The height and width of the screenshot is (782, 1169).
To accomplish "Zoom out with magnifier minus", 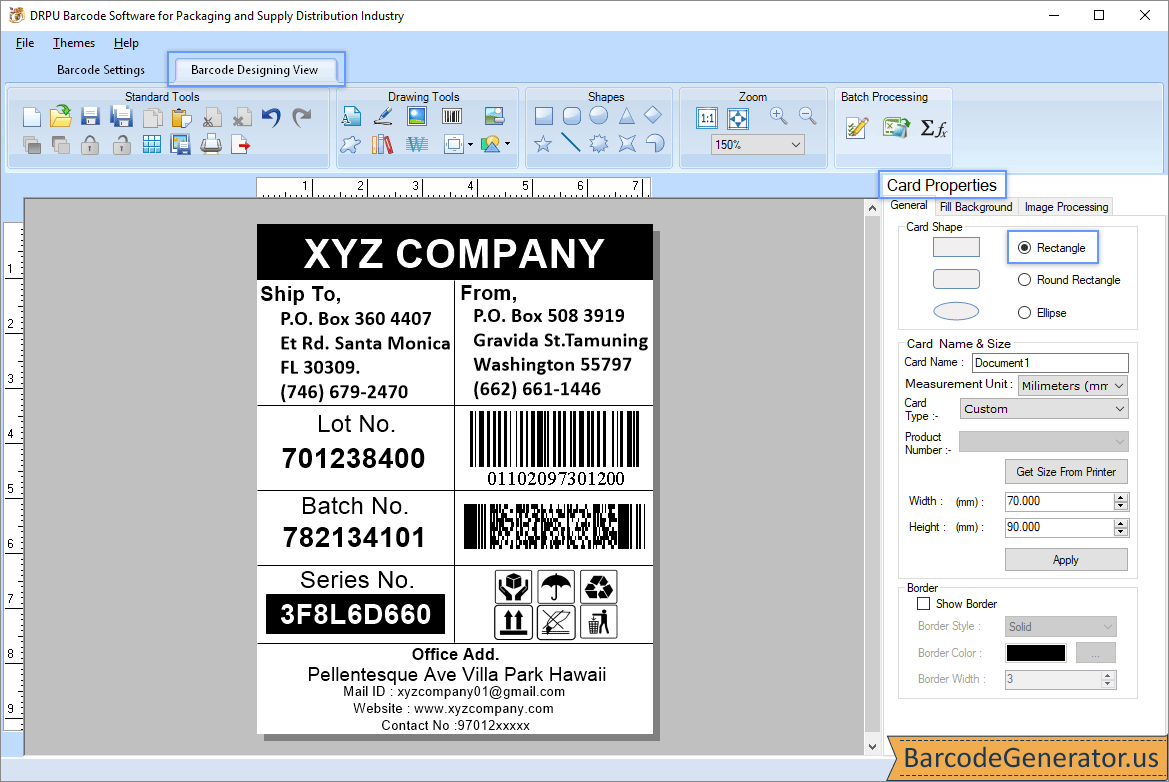I will click(x=807, y=116).
